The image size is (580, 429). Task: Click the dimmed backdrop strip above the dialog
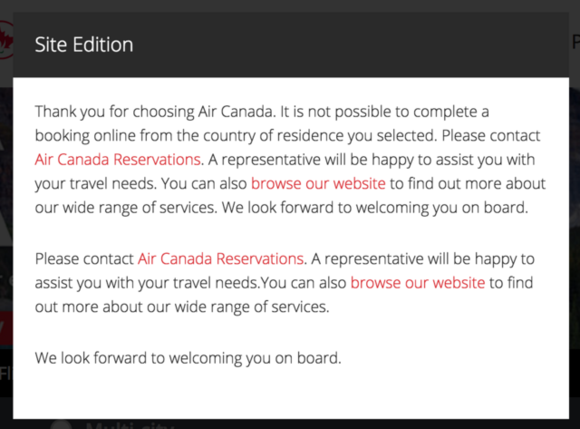(290, 6)
